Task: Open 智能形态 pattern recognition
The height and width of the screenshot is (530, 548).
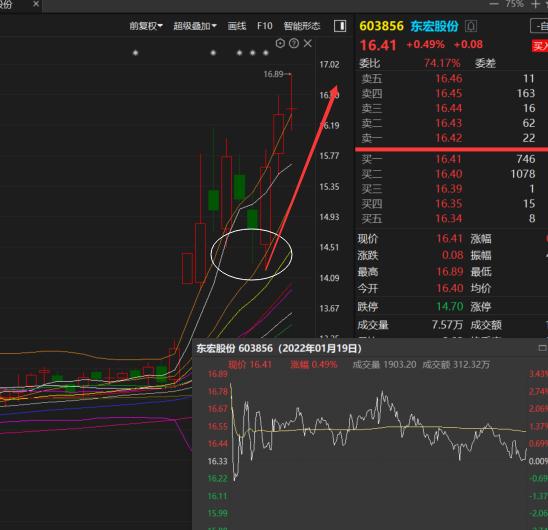Action: (x=302, y=26)
